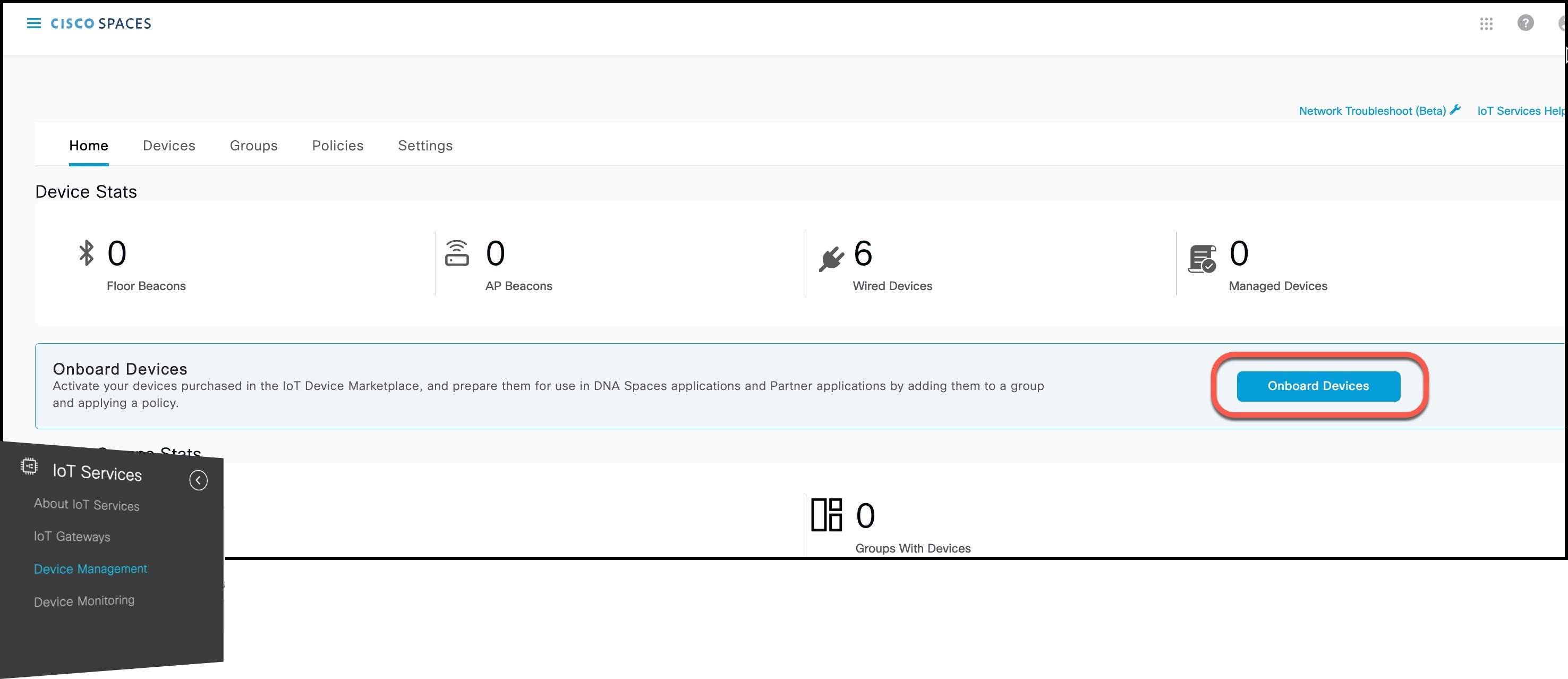Image resolution: width=1568 pixels, height=679 pixels.
Task: Click the IoT Services chip icon
Action: 28,466
